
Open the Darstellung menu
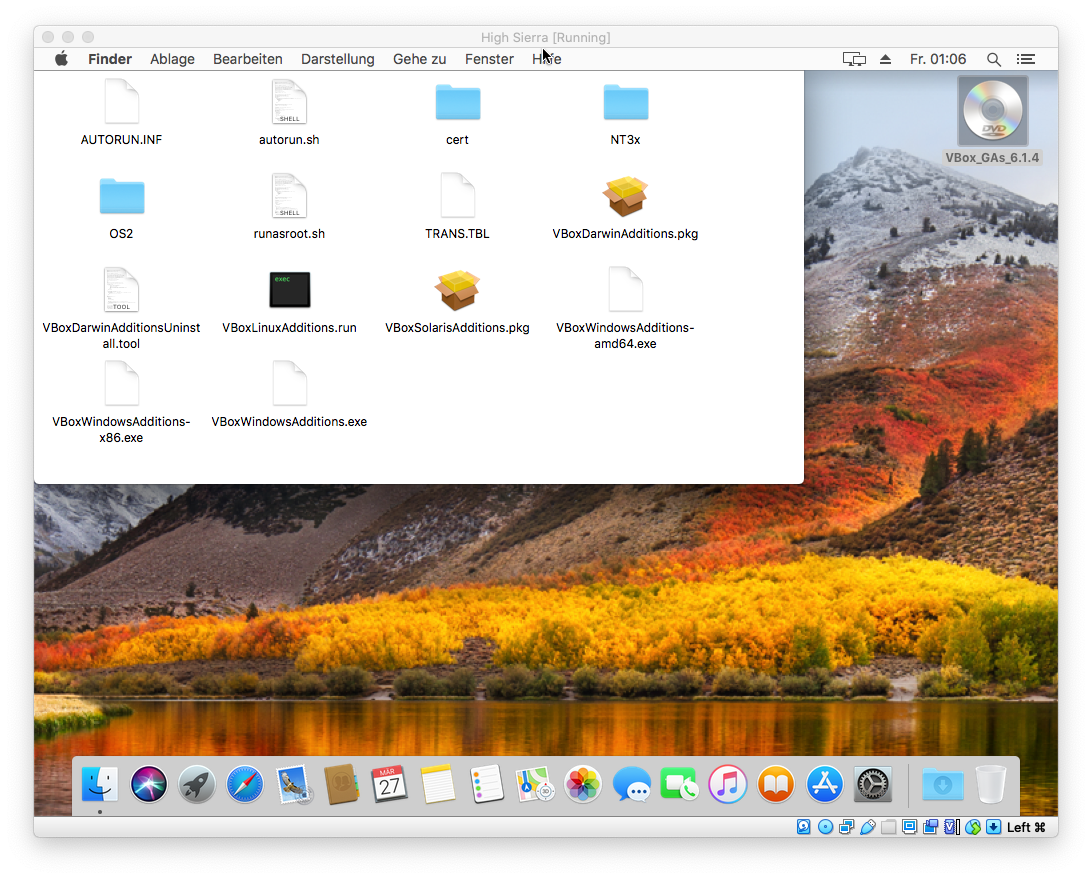click(x=337, y=59)
